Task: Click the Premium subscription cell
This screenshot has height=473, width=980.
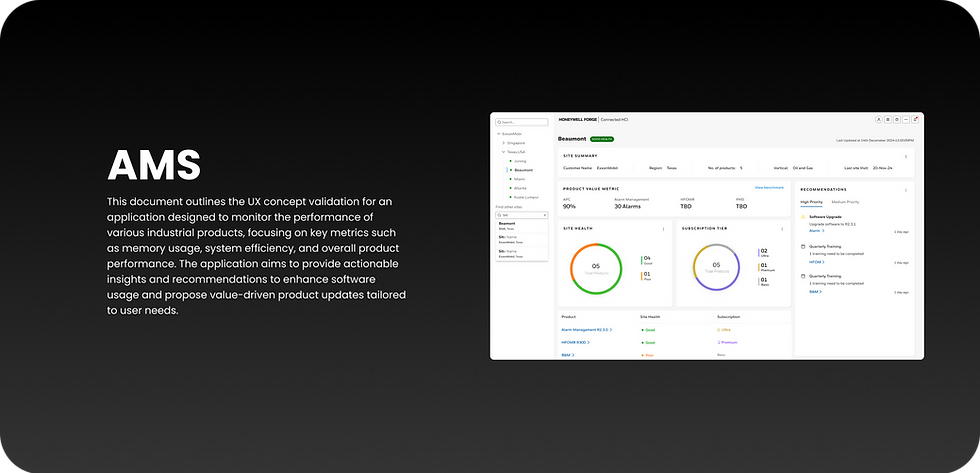Action: 728,342
